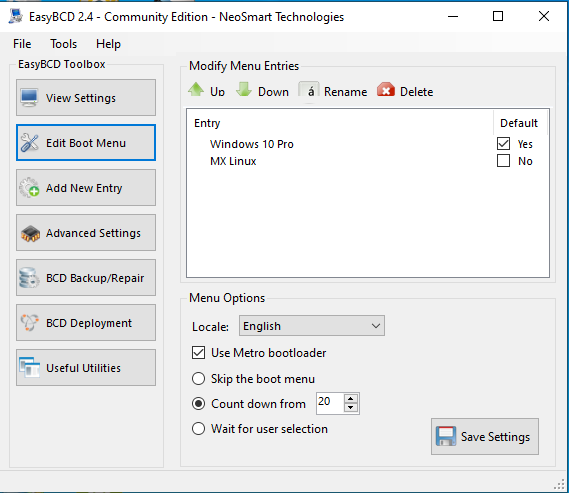Select Wait for user selection radio
Screen dimensions: 569x493
click(x=198, y=429)
